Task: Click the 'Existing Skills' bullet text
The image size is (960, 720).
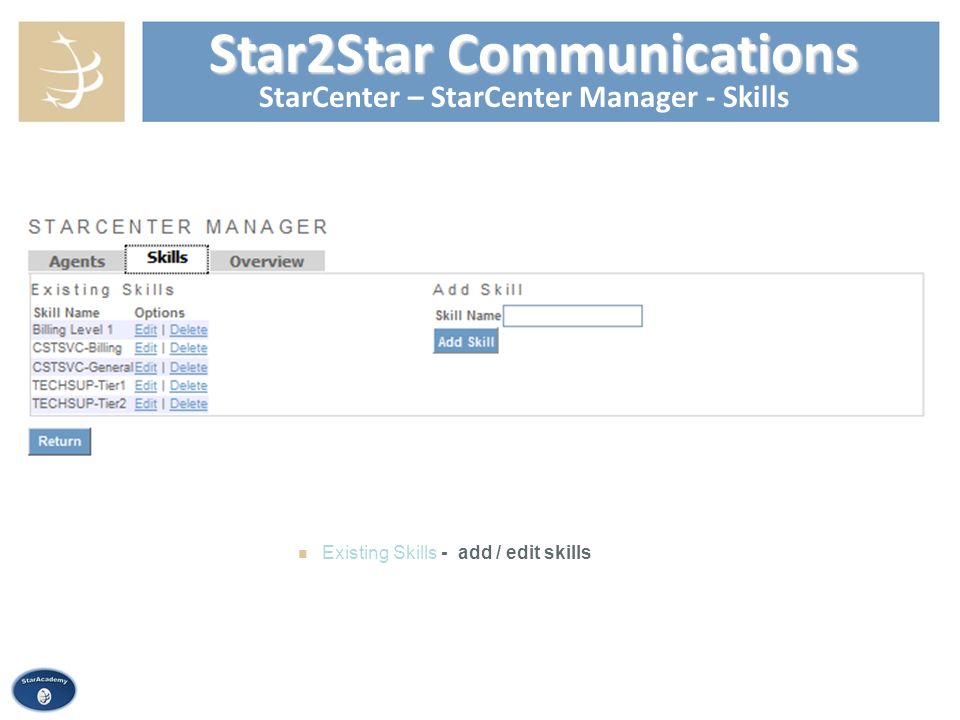Action: click(x=379, y=553)
